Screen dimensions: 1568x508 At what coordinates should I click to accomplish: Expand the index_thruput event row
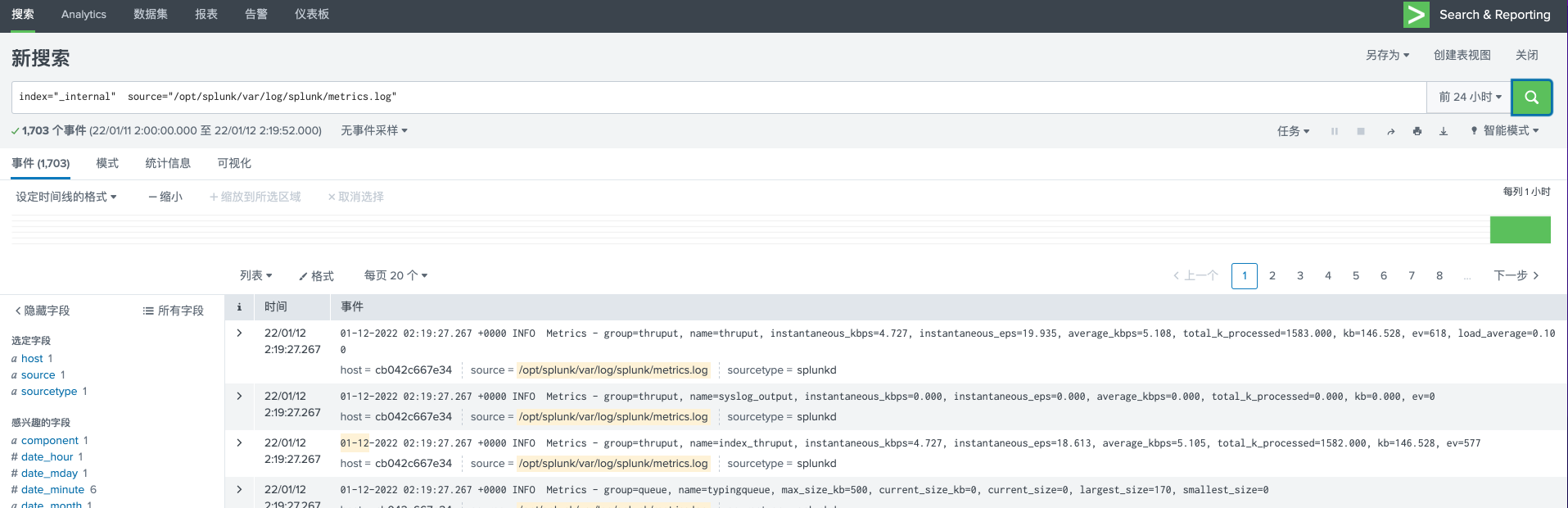tap(239, 442)
